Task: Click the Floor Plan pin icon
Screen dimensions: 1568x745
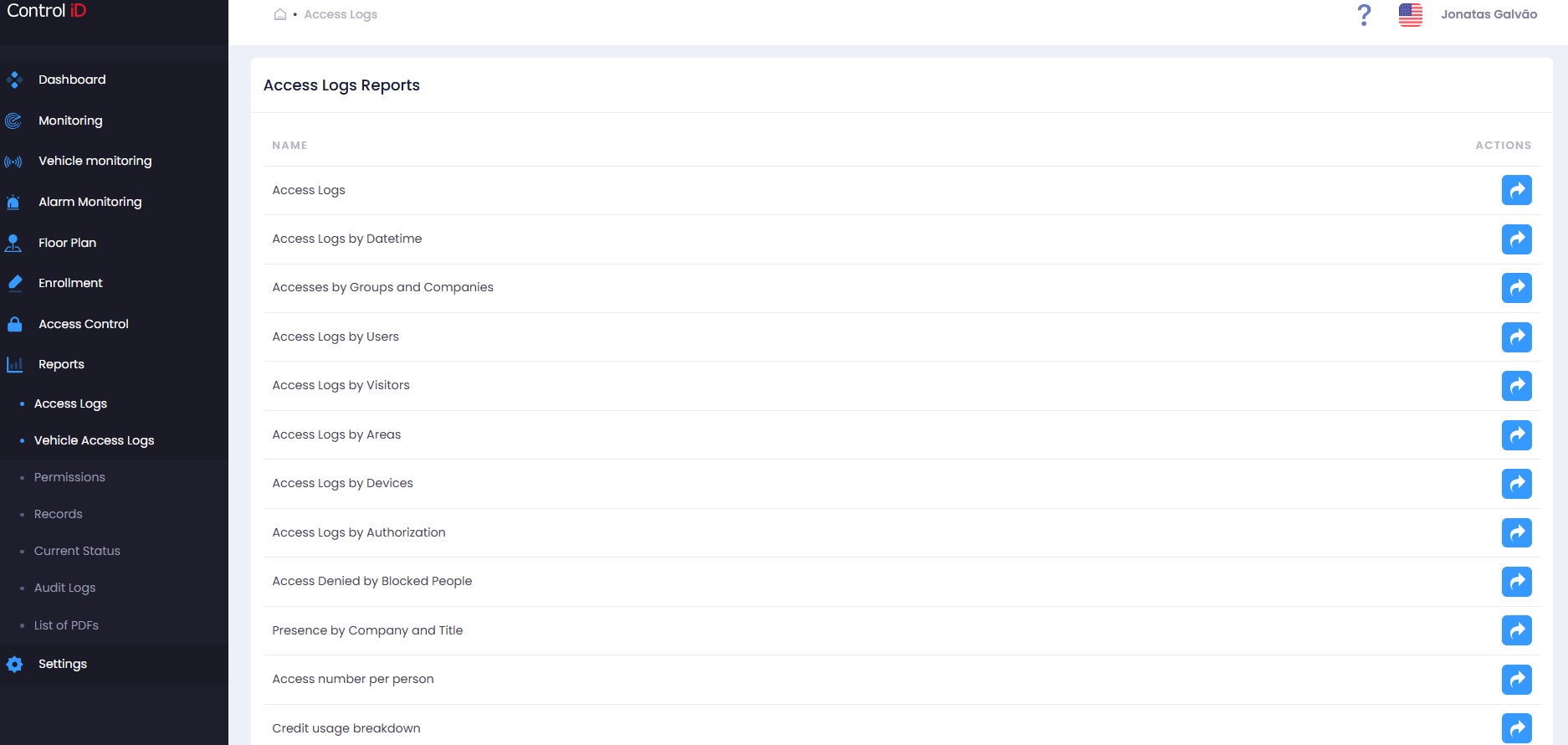Action: point(13,243)
